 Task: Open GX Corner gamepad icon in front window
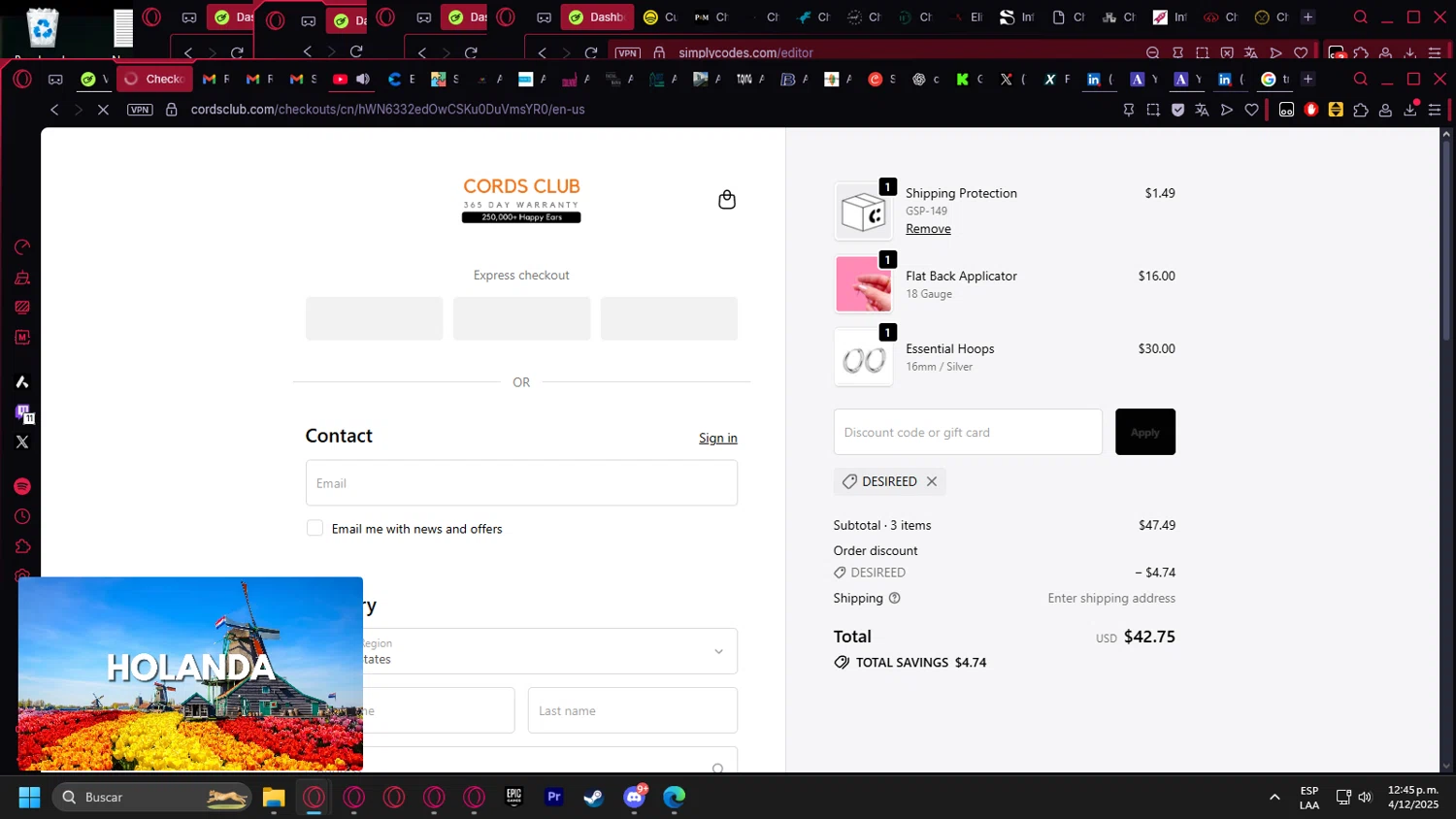coord(55,79)
